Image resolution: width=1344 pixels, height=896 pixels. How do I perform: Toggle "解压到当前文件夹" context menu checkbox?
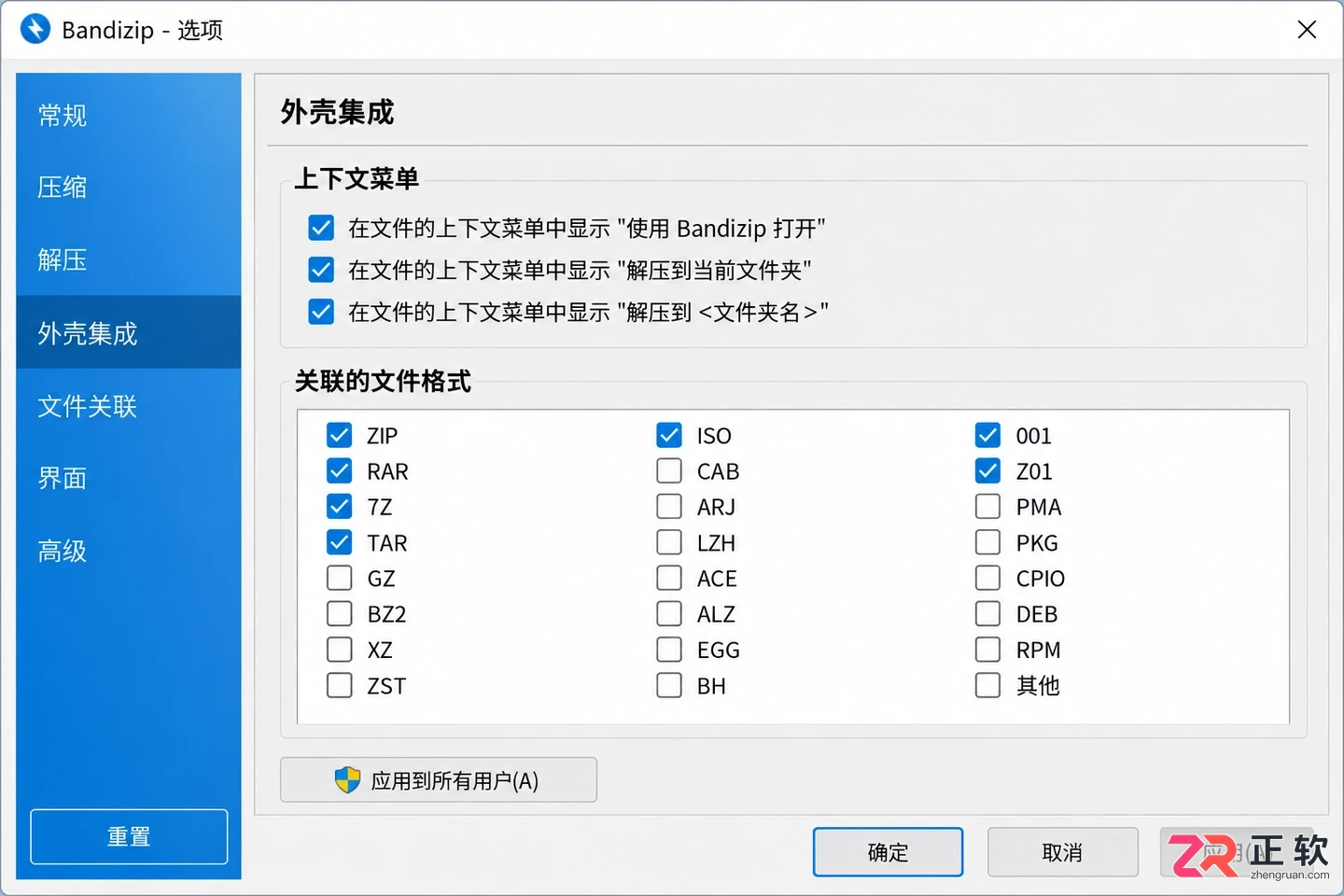click(x=321, y=270)
